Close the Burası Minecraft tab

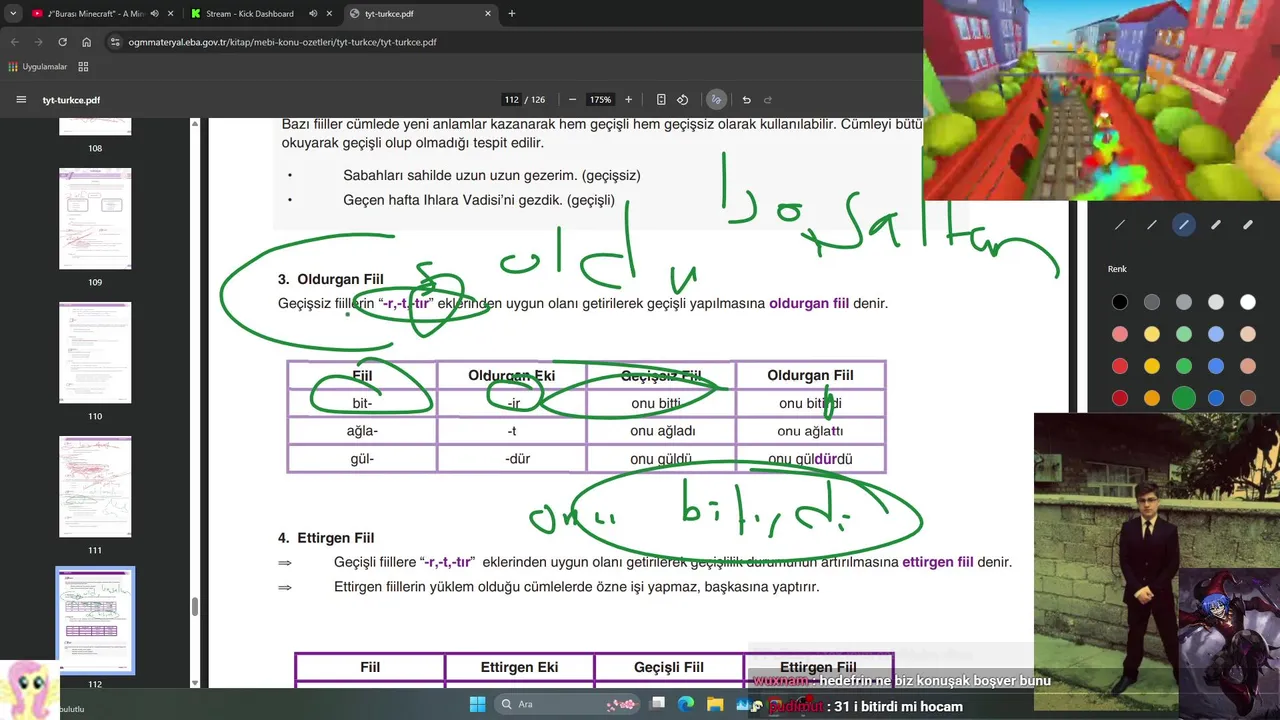169,14
